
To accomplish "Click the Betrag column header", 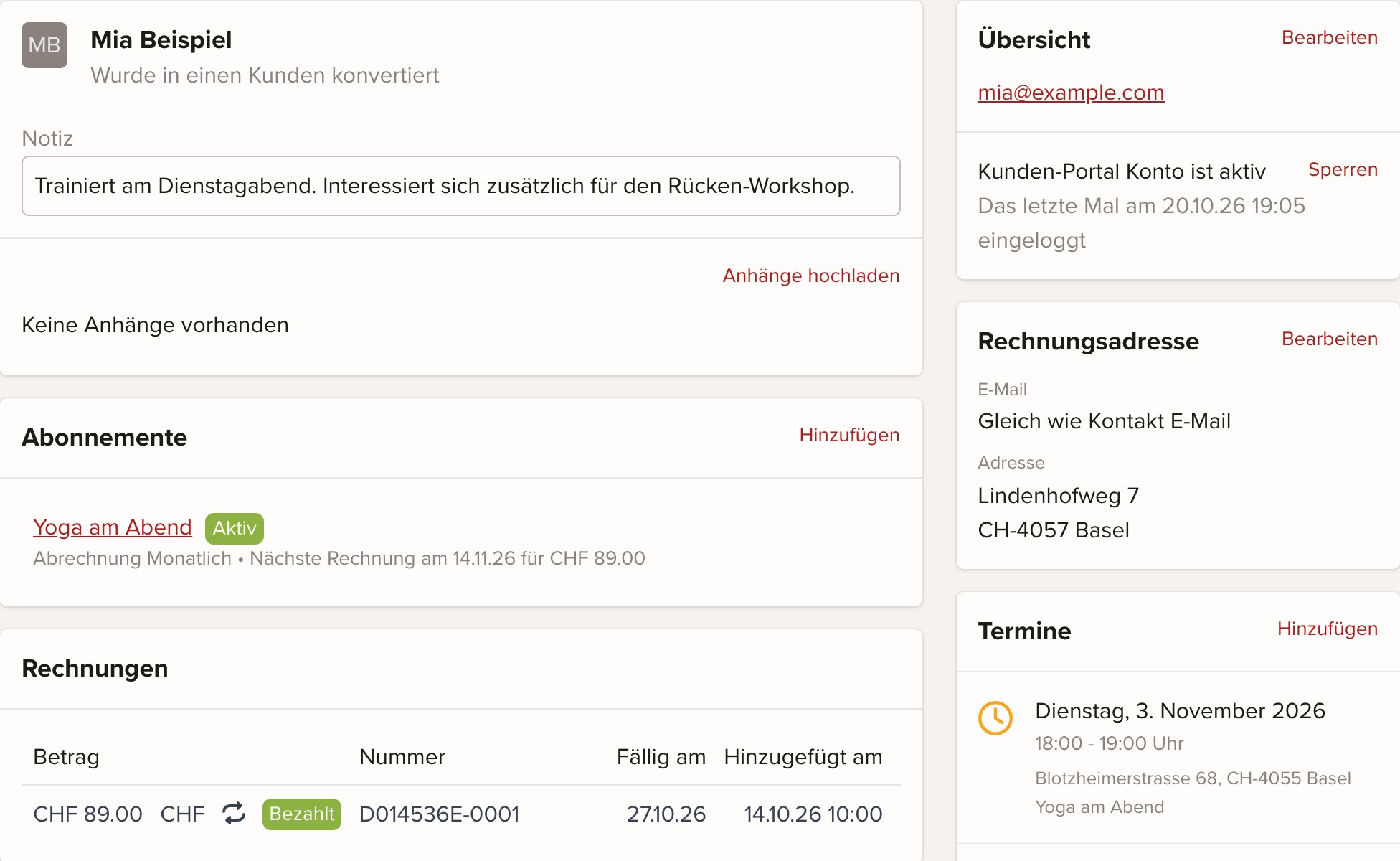I will (66, 757).
